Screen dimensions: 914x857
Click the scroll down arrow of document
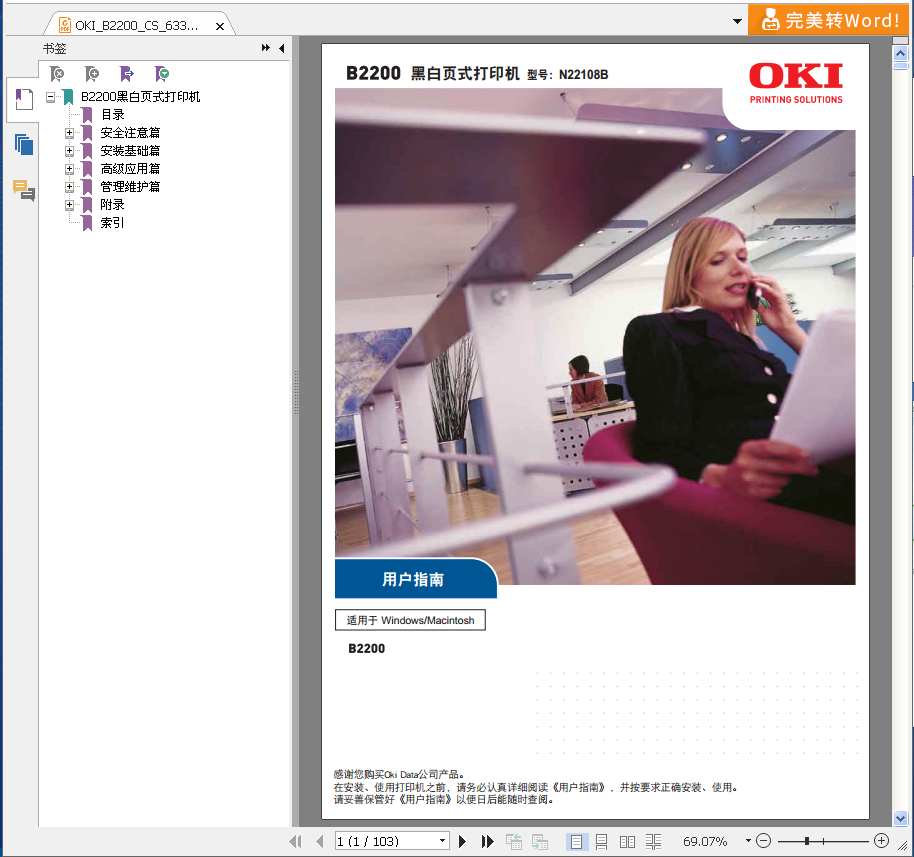pos(900,819)
